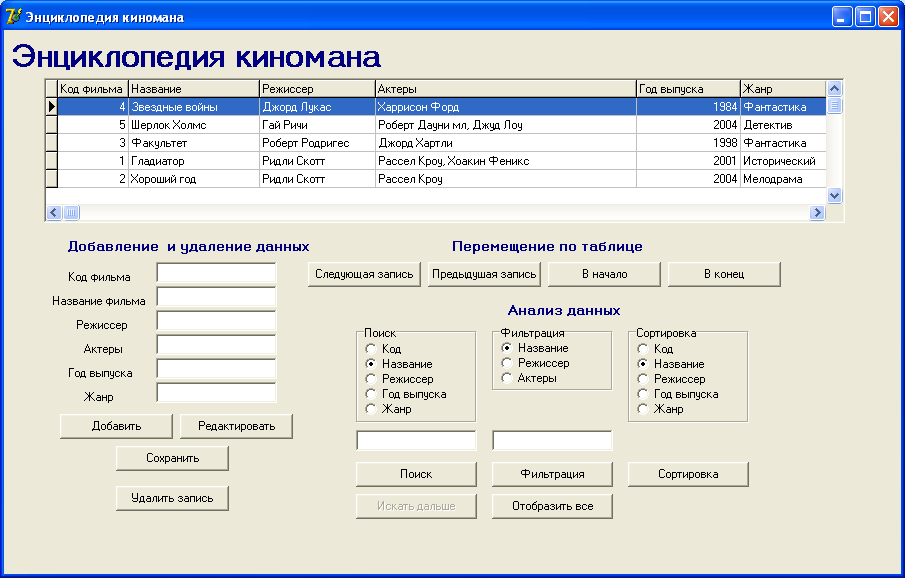Click the Название column header
The height and width of the screenshot is (578, 905).
coord(194,89)
